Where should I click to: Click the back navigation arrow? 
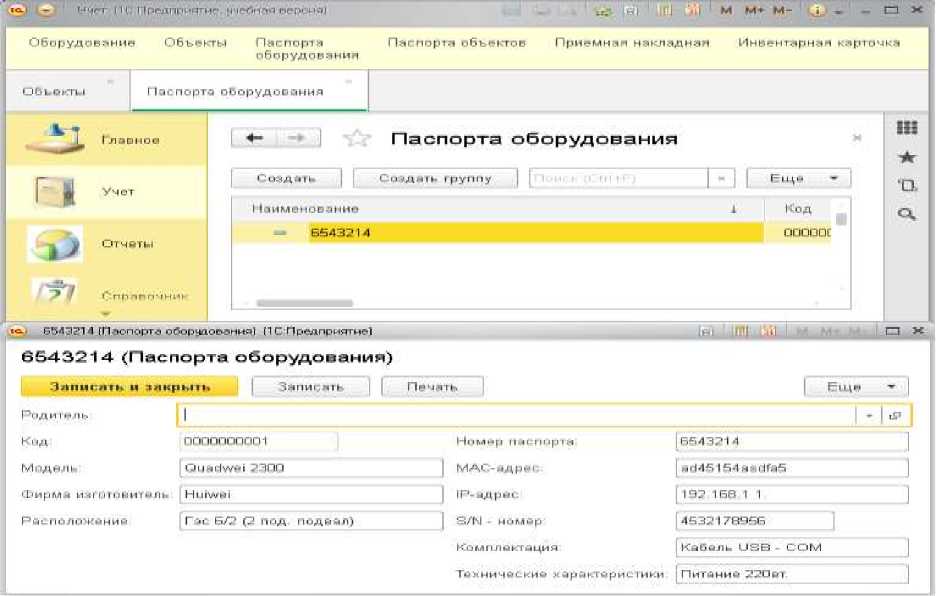click(254, 138)
